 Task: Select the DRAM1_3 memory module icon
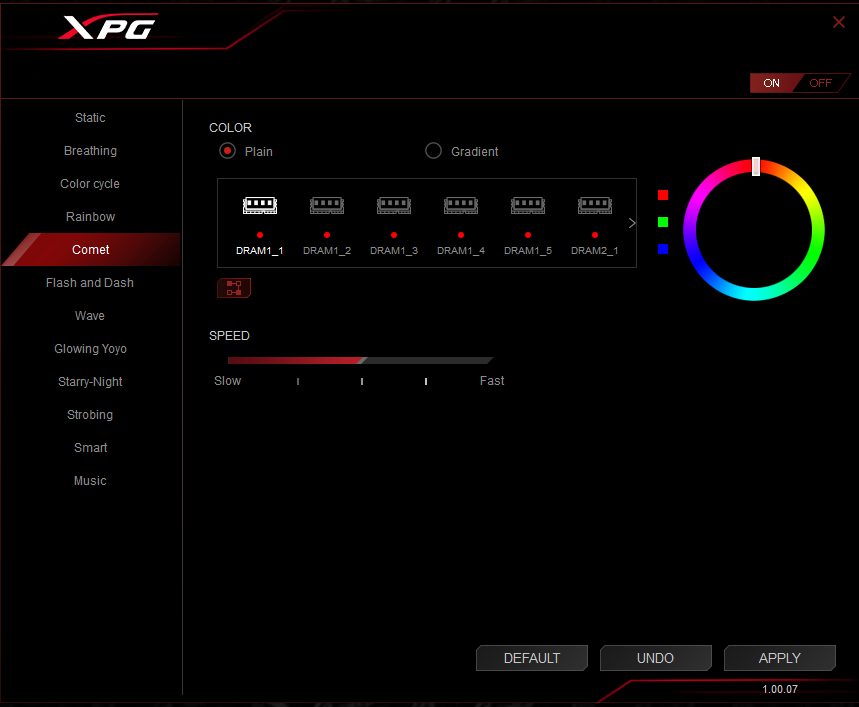(393, 205)
